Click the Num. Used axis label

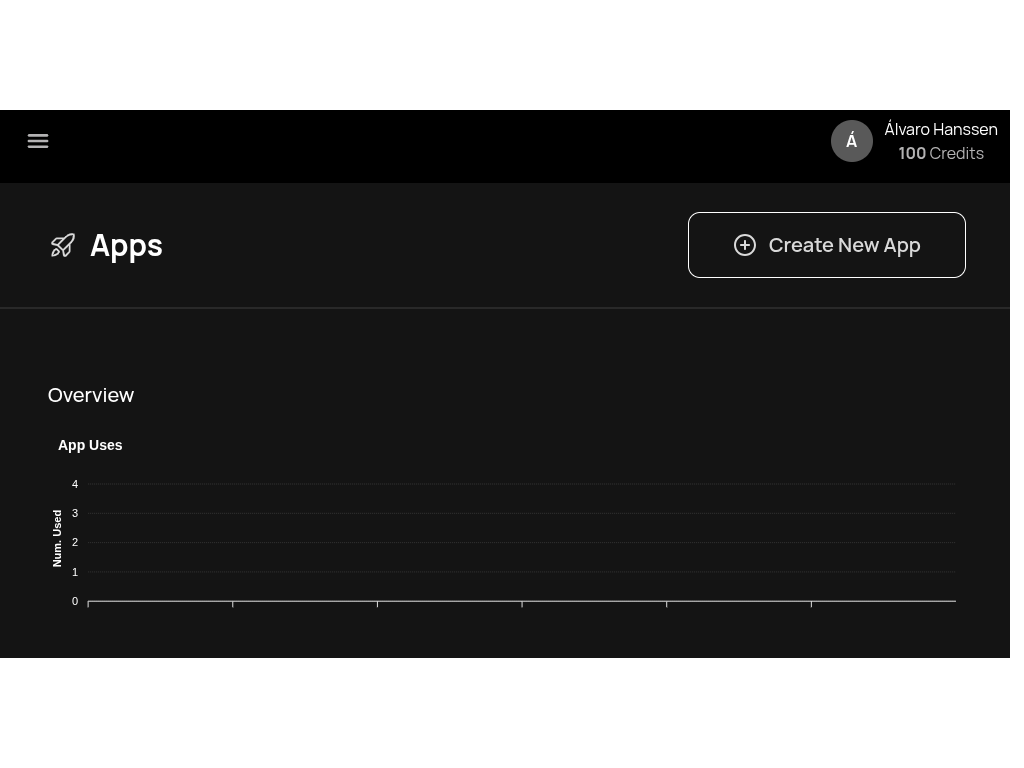pyautogui.click(x=57, y=538)
